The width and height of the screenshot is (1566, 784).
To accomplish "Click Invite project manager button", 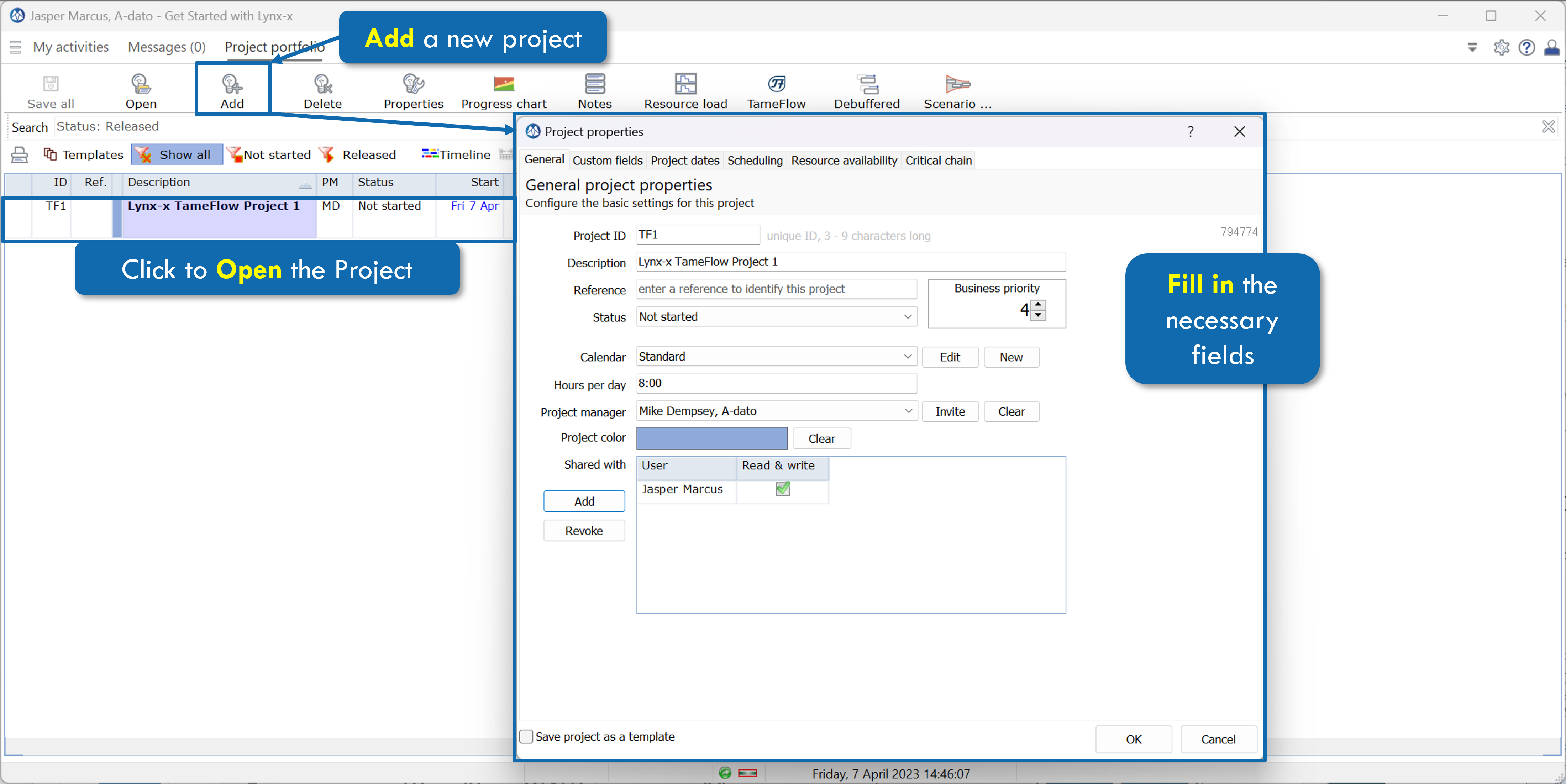I will point(950,411).
